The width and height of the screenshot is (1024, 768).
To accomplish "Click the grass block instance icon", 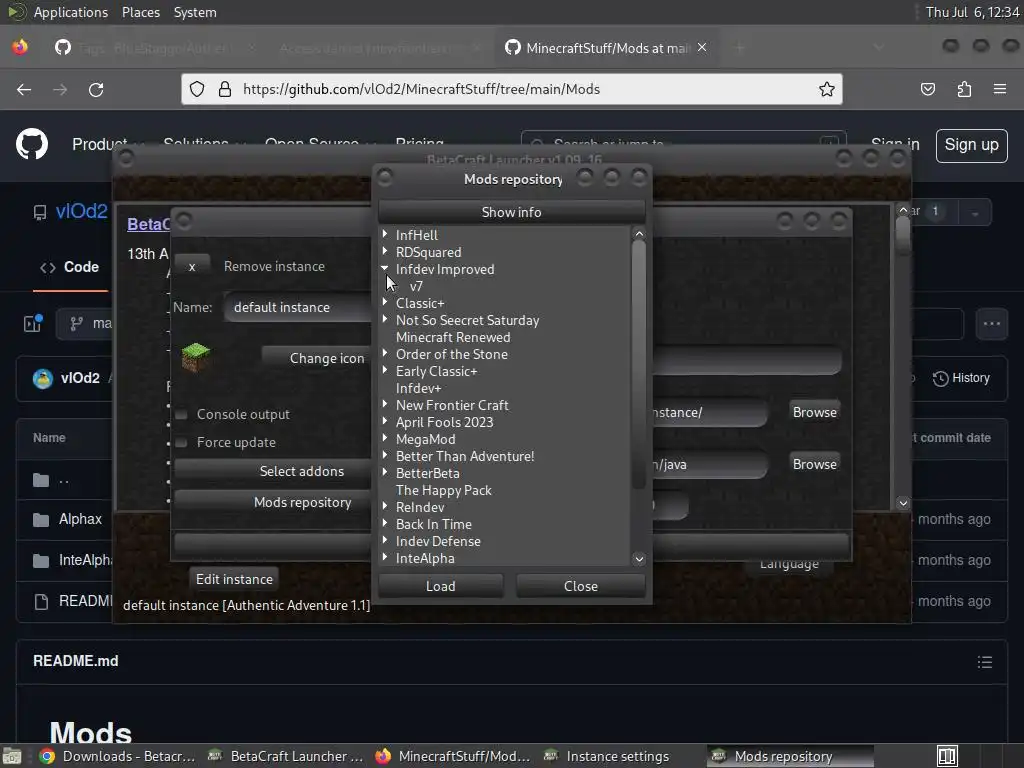I will [x=195, y=357].
